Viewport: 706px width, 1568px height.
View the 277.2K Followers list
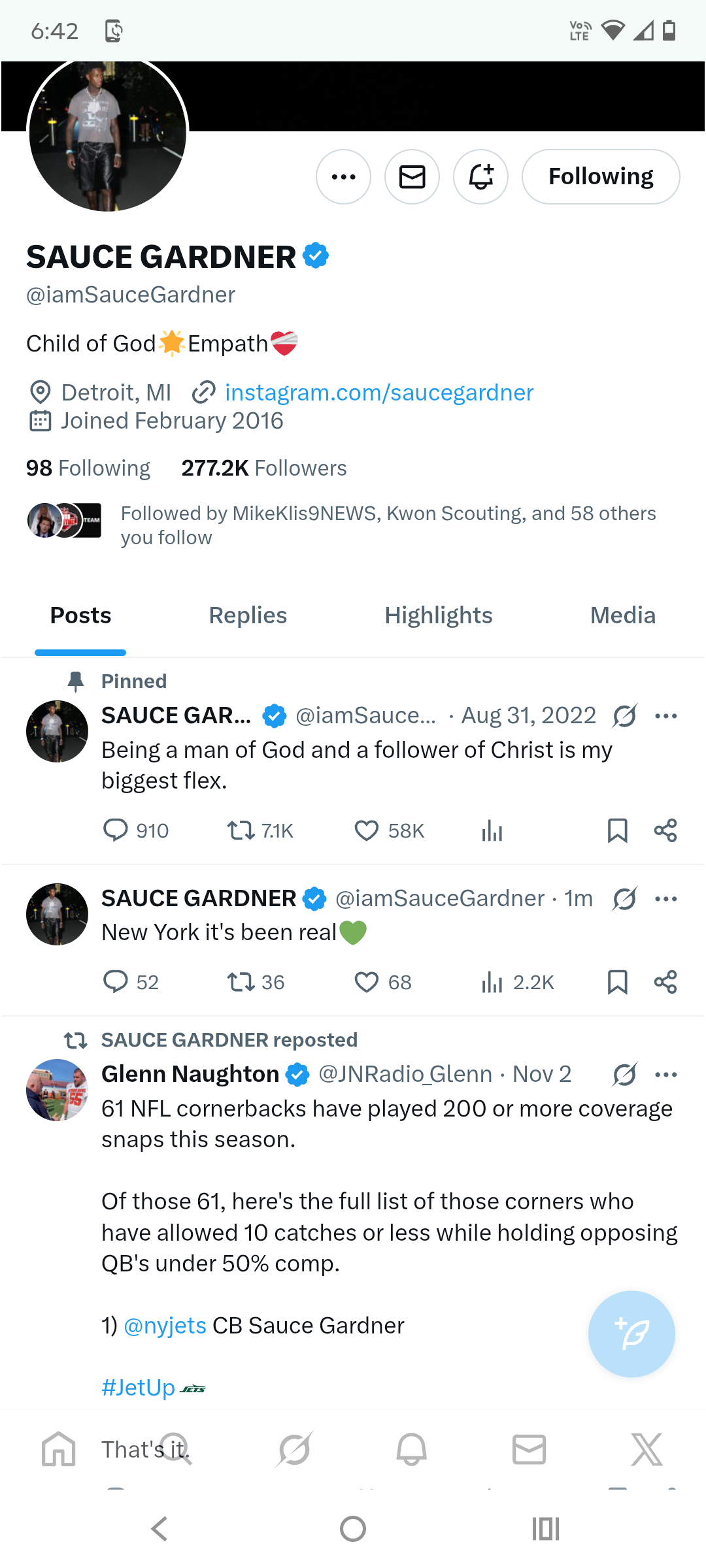(264, 468)
